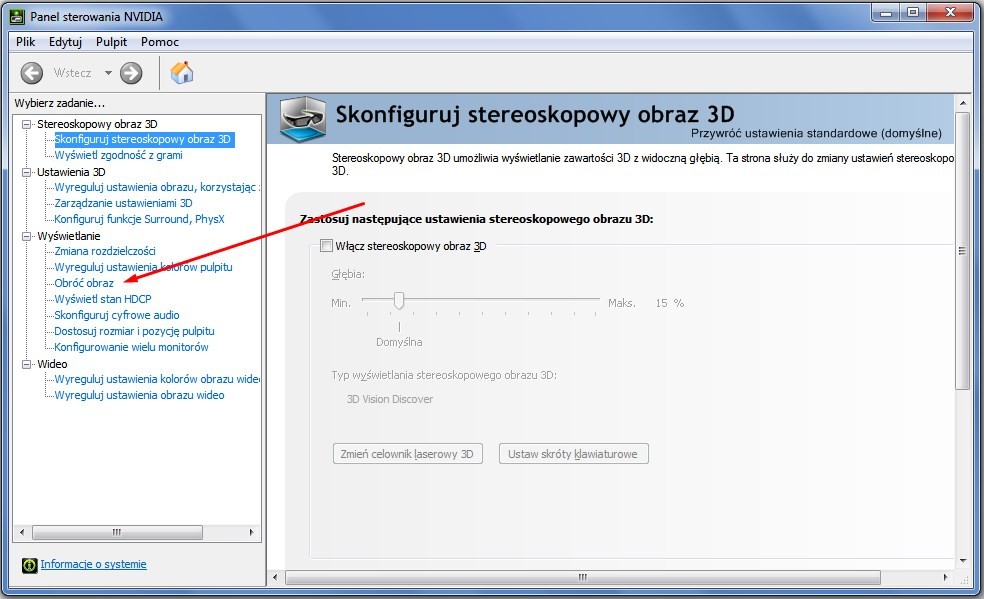
Task: Click the 3D Vision Discover text
Action: [x=390, y=400]
